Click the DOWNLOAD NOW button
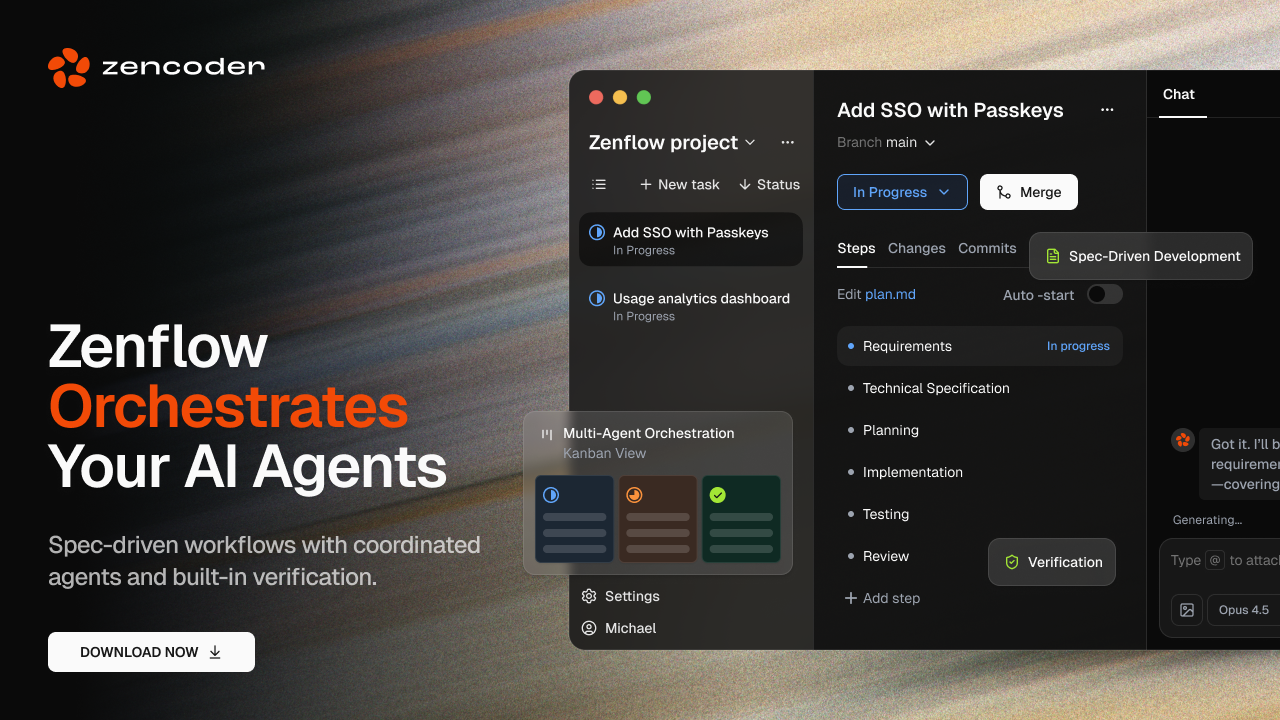 [x=151, y=652]
